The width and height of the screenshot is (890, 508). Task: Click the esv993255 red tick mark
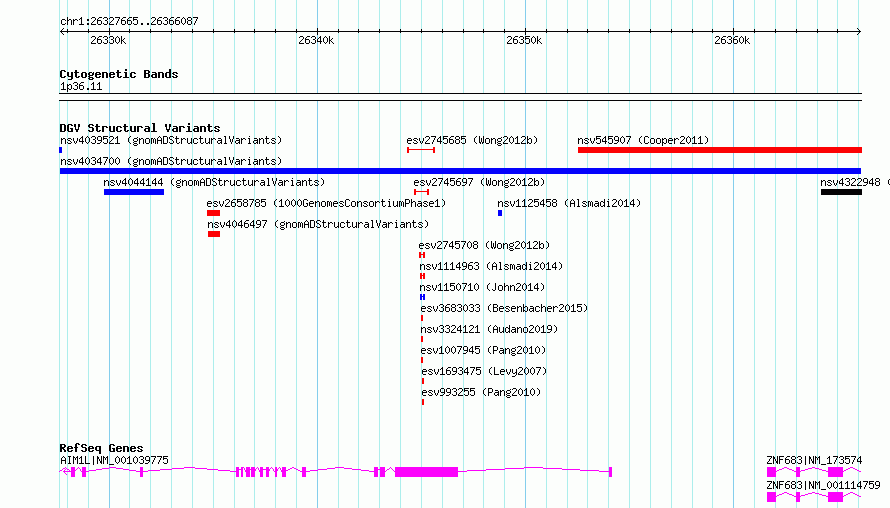pos(423,402)
